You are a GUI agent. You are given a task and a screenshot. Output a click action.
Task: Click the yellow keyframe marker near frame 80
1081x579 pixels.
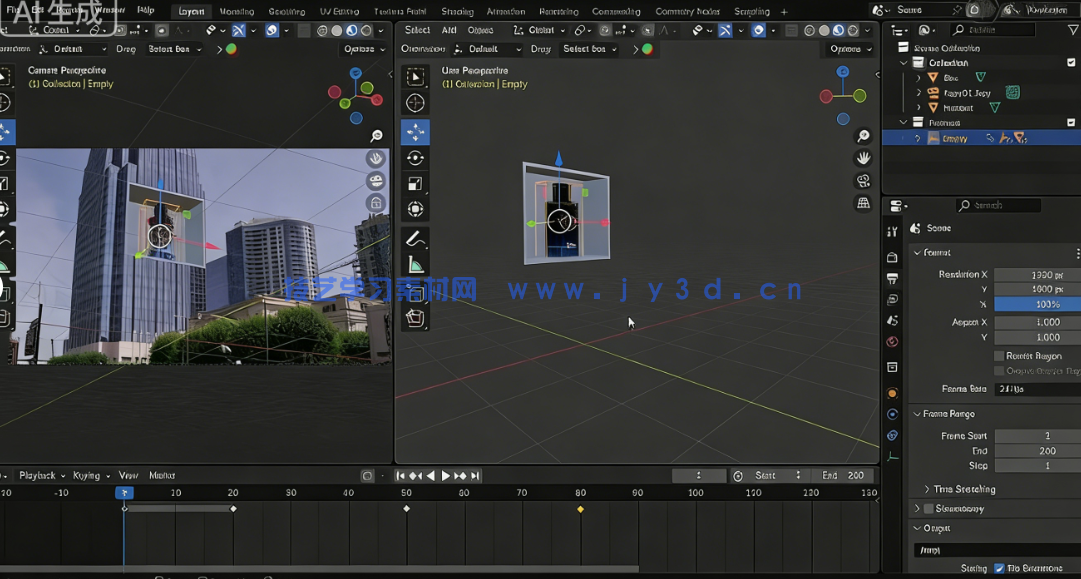point(580,509)
